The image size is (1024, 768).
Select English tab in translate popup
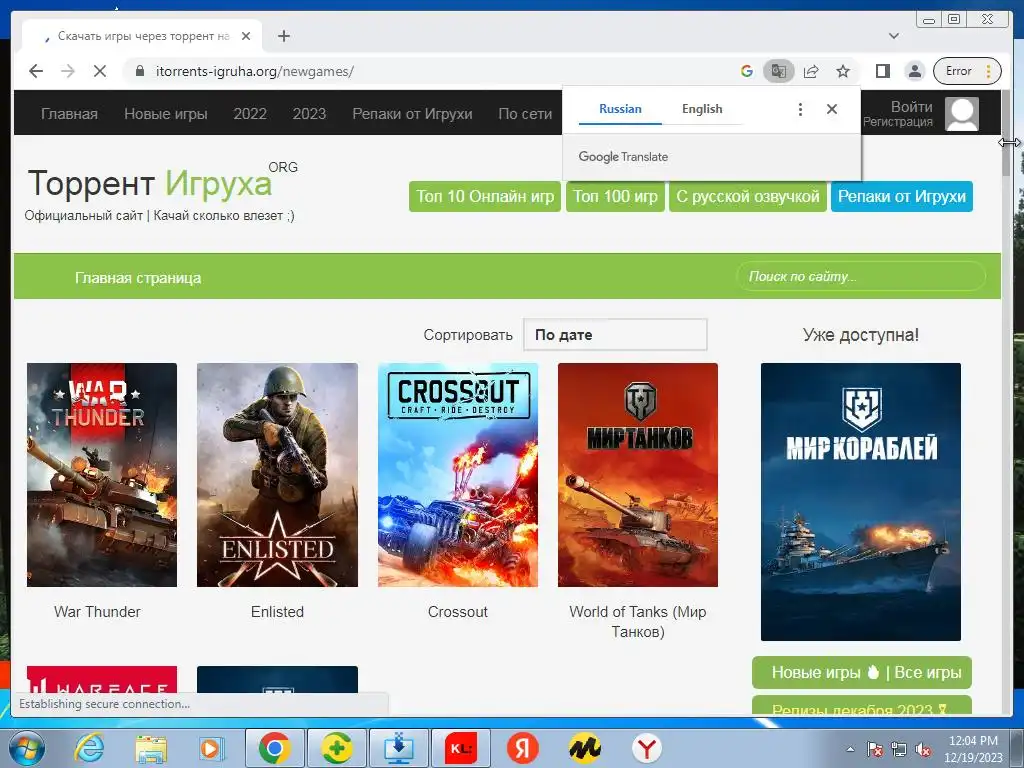[702, 109]
